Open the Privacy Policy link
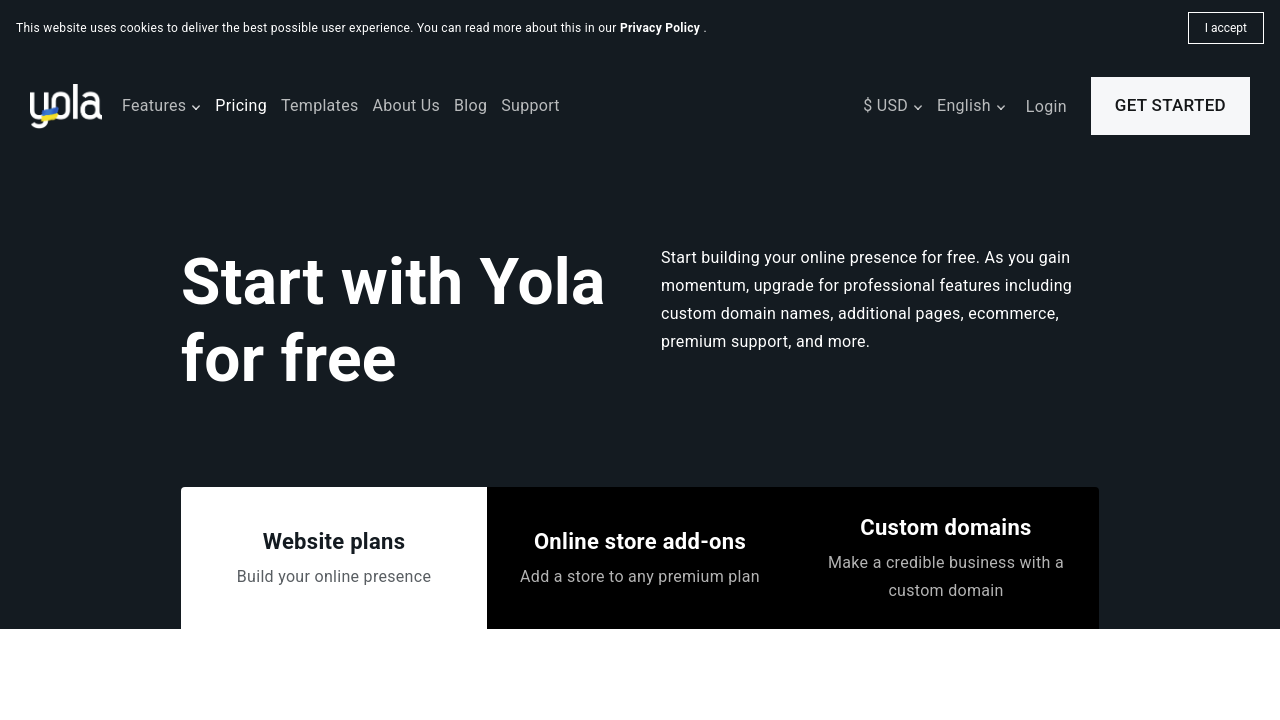 (x=660, y=28)
